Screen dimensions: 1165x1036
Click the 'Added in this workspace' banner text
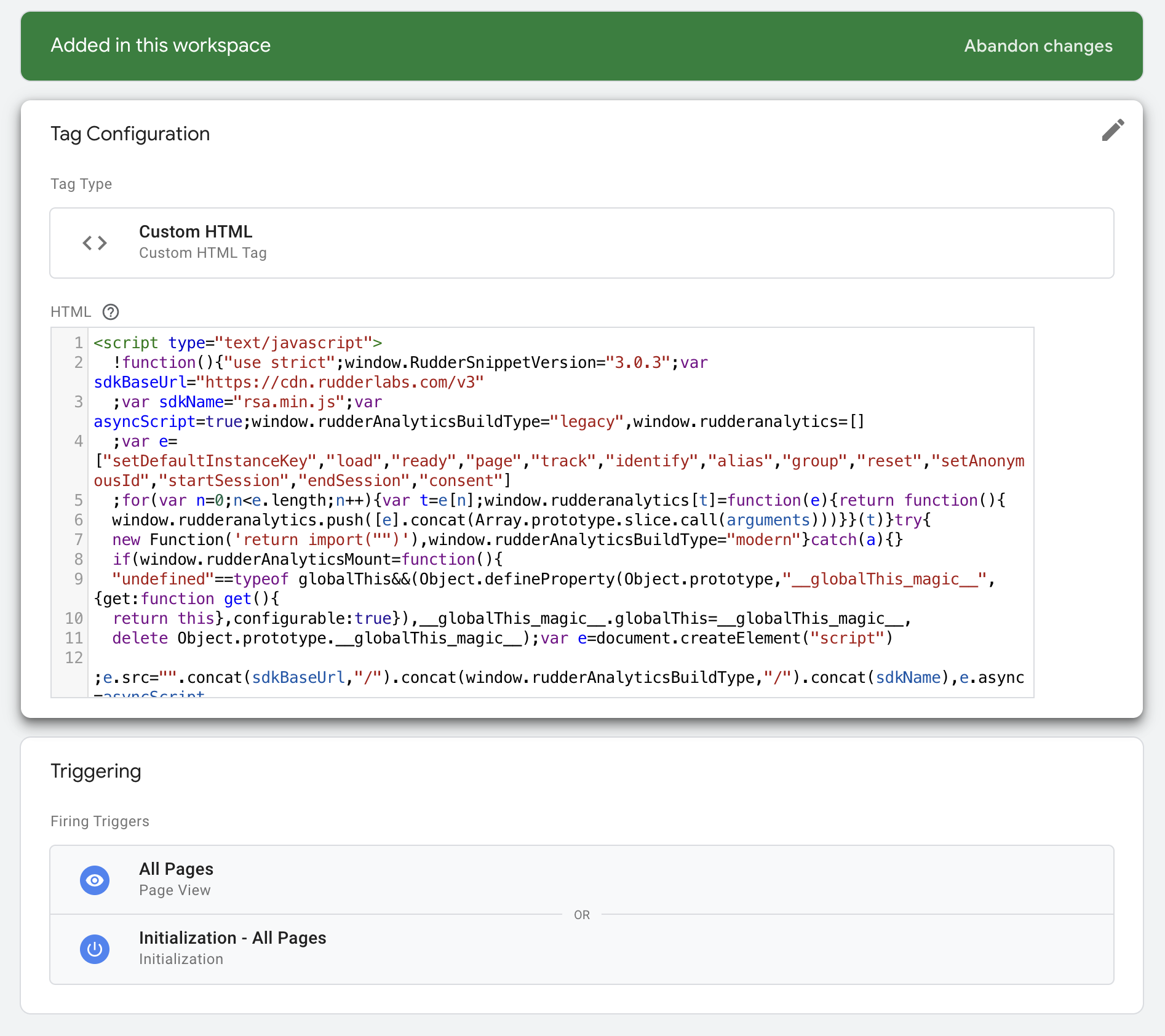click(161, 45)
